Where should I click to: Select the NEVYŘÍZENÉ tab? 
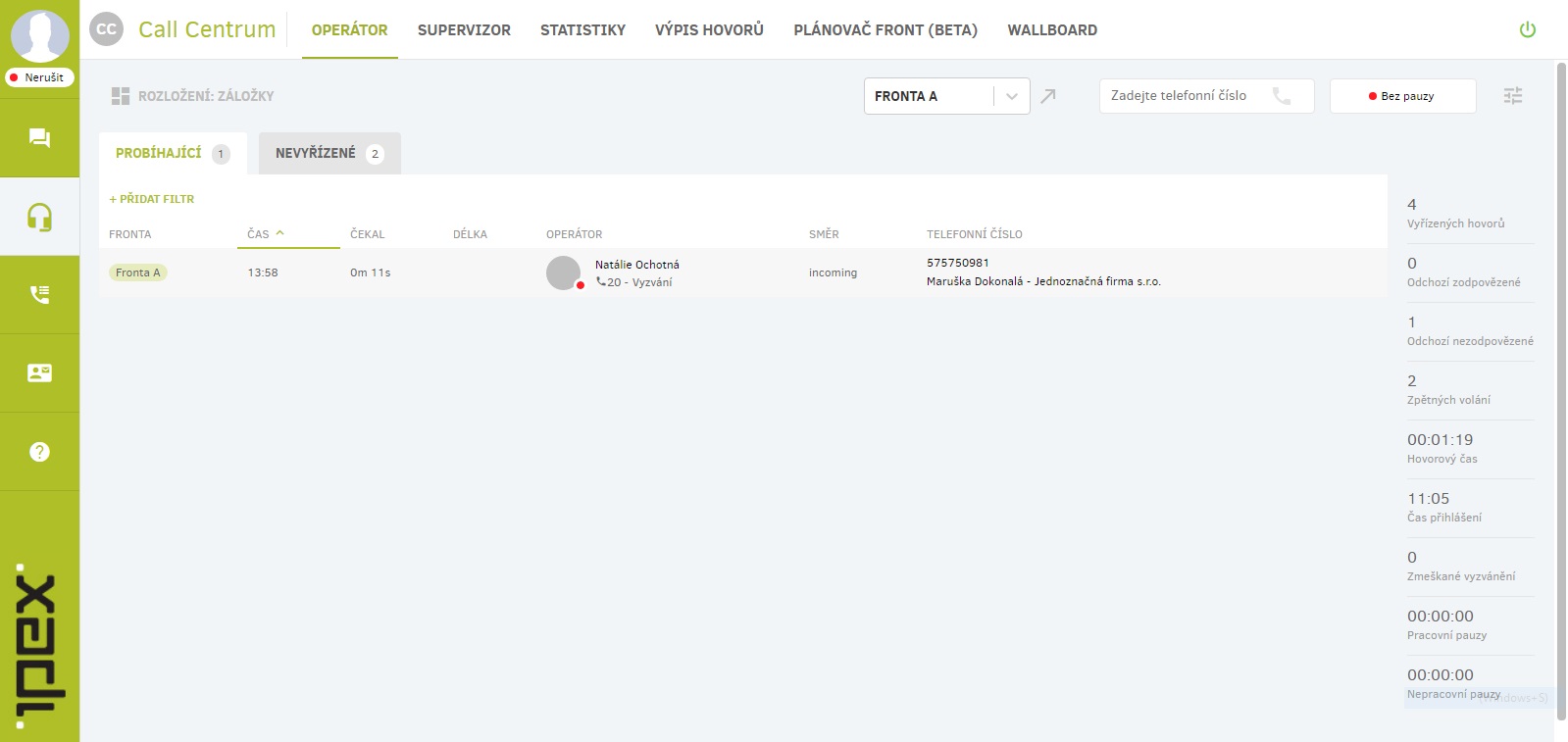pos(329,153)
